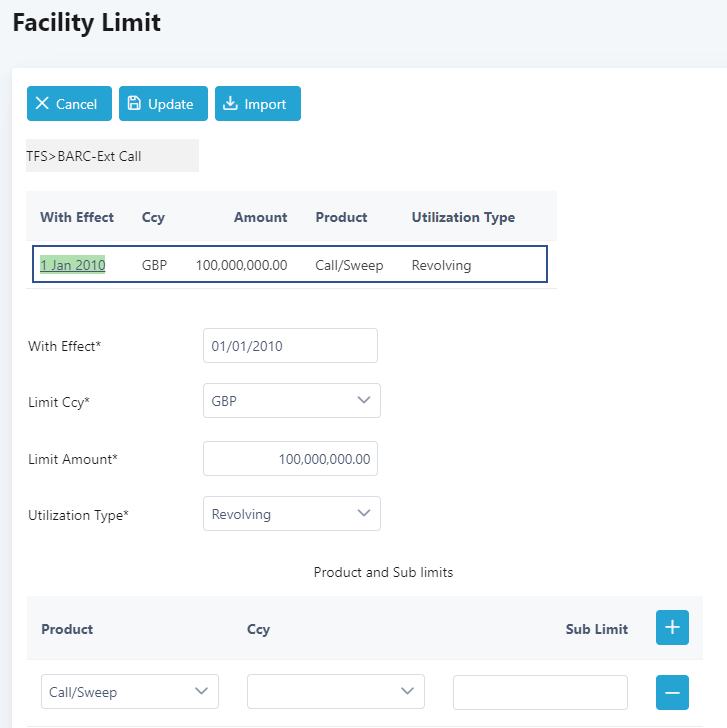The width and height of the screenshot is (727, 728).
Task: Click the Cancel button
Action: (69, 104)
